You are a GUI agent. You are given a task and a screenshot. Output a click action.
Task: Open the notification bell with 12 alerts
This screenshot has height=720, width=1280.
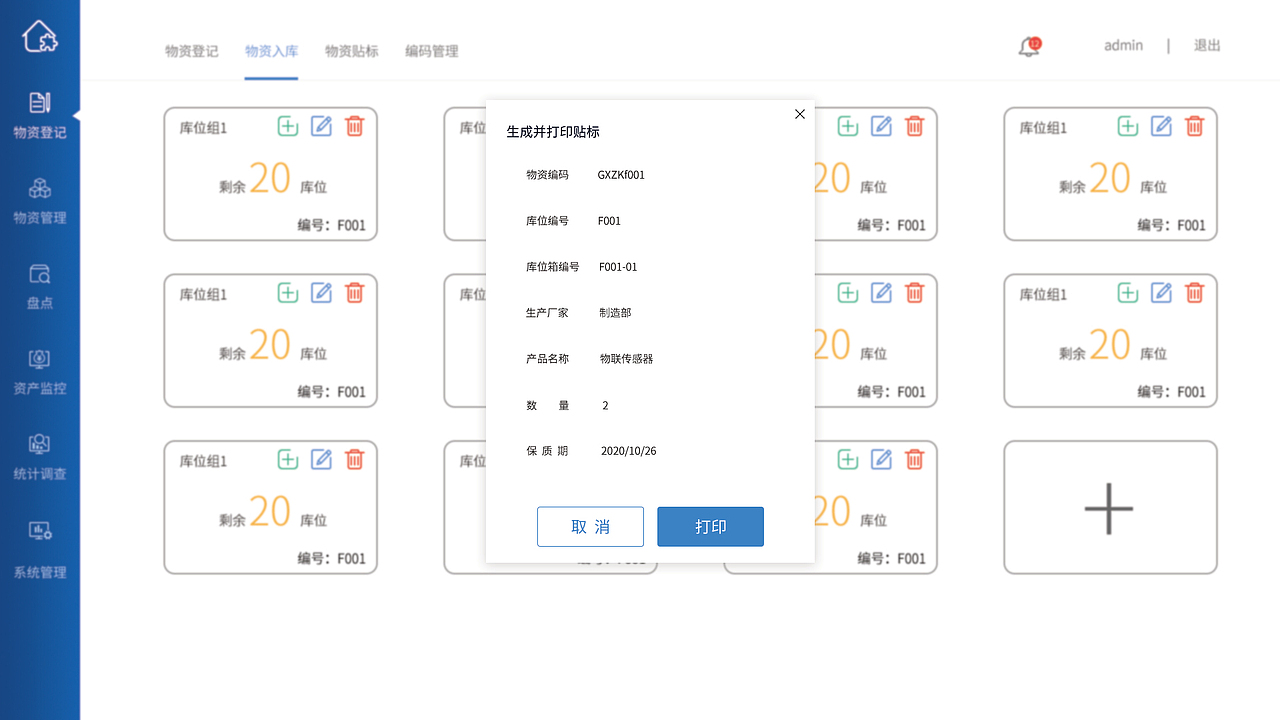[1028, 47]
